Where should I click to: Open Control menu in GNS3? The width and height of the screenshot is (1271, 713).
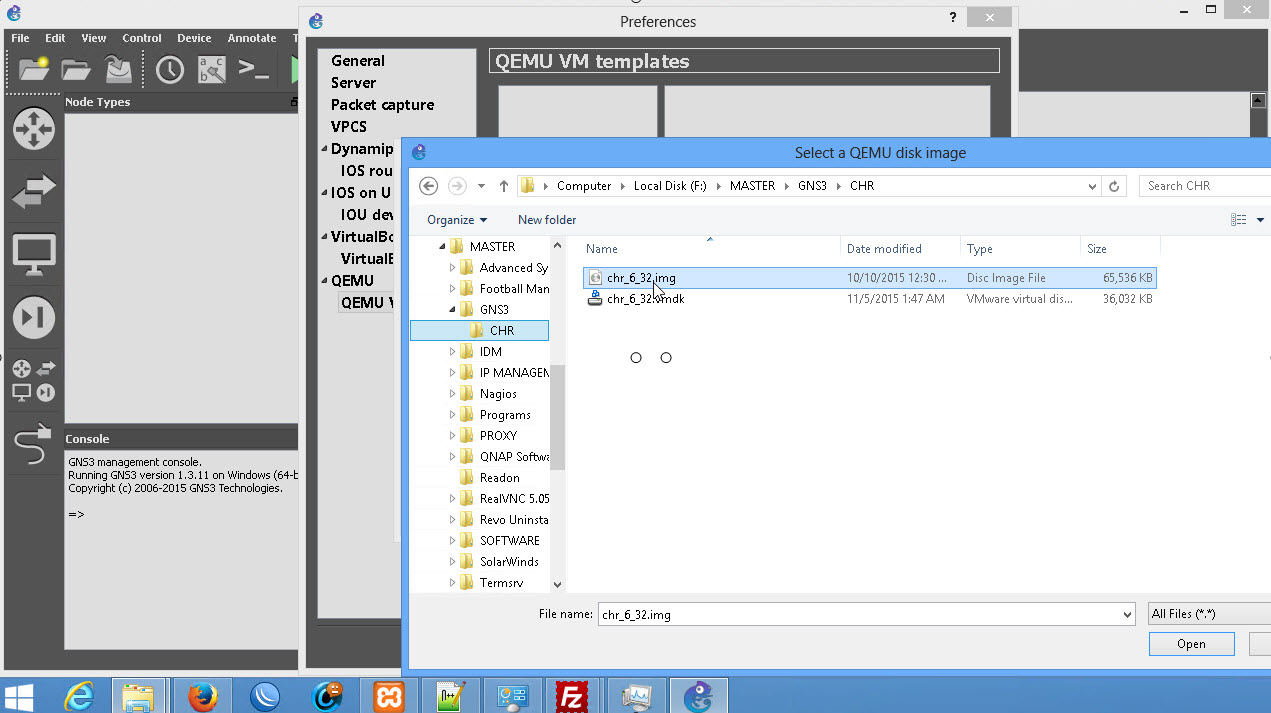point(142,38)
